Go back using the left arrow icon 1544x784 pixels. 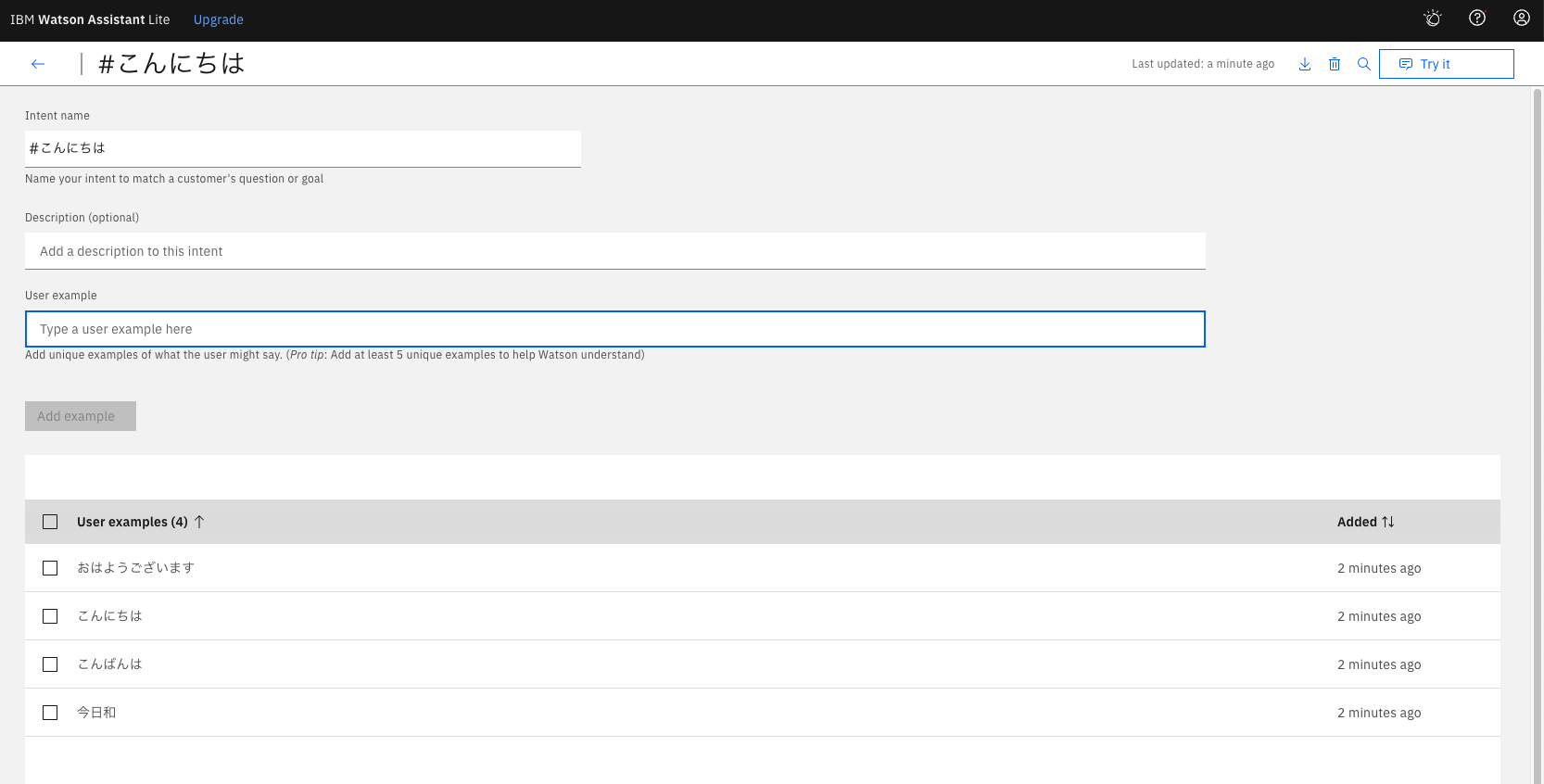point(38,64)
